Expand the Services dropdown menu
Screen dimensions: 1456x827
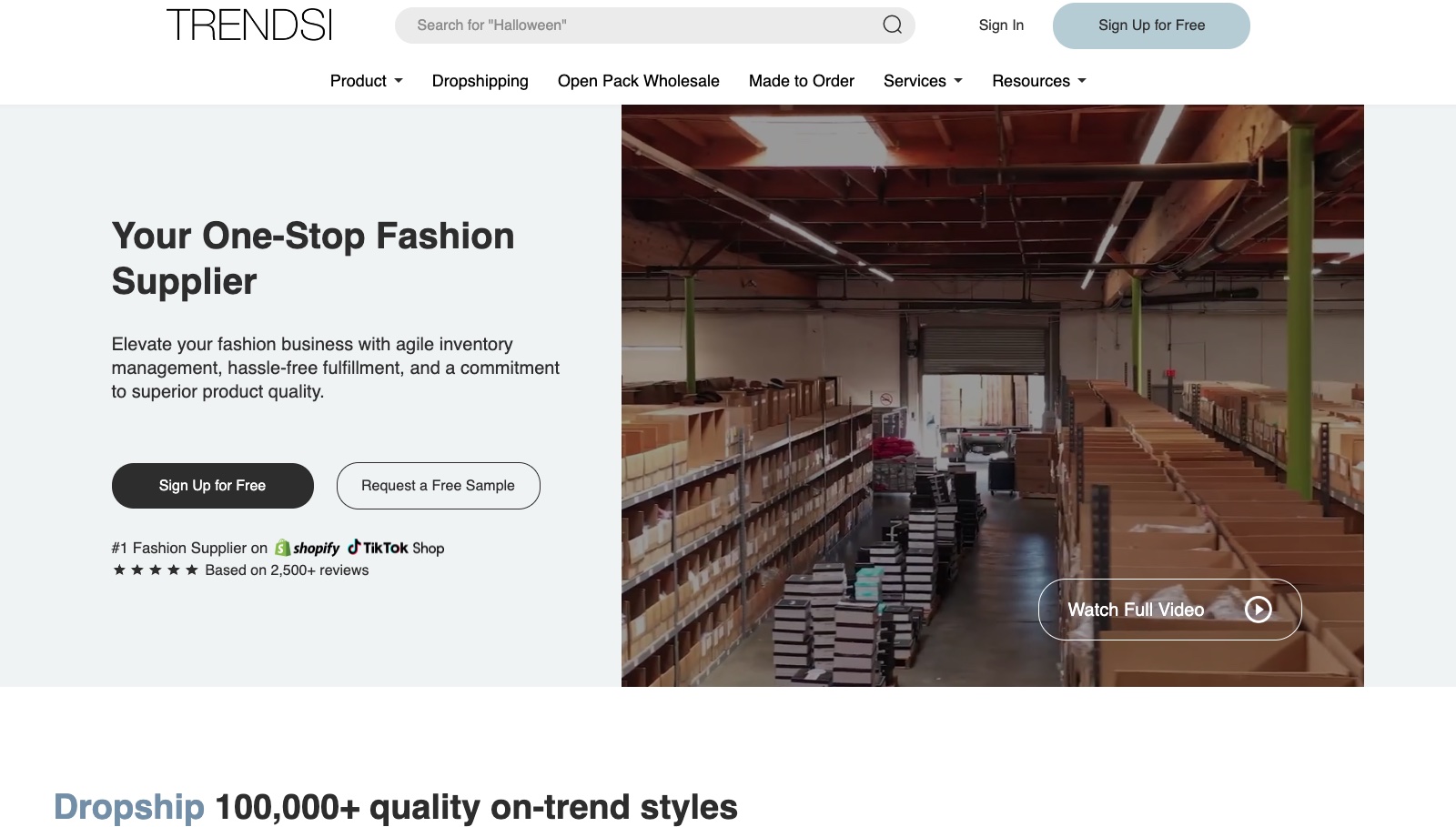923,81
